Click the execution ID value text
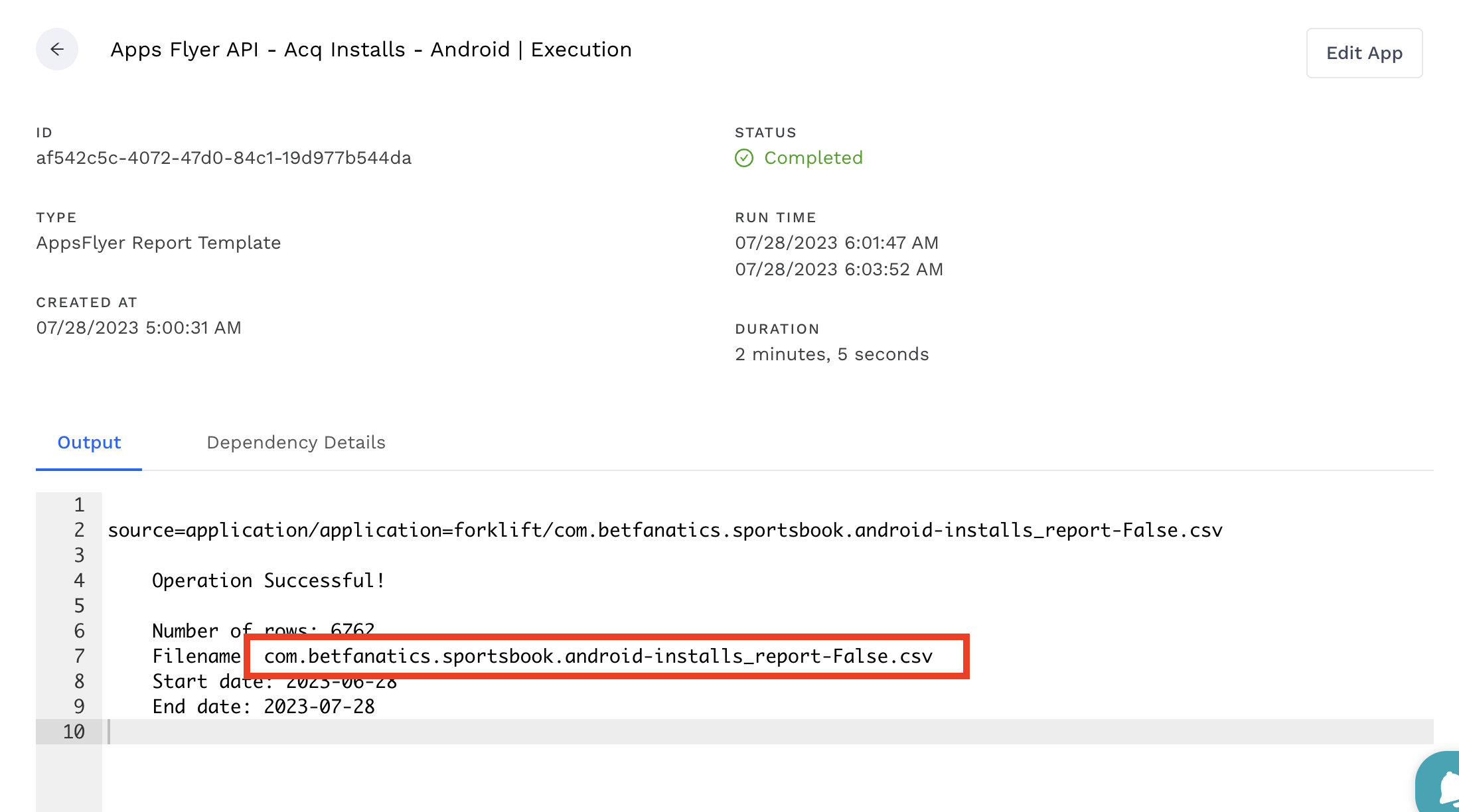 click(224, 158)
